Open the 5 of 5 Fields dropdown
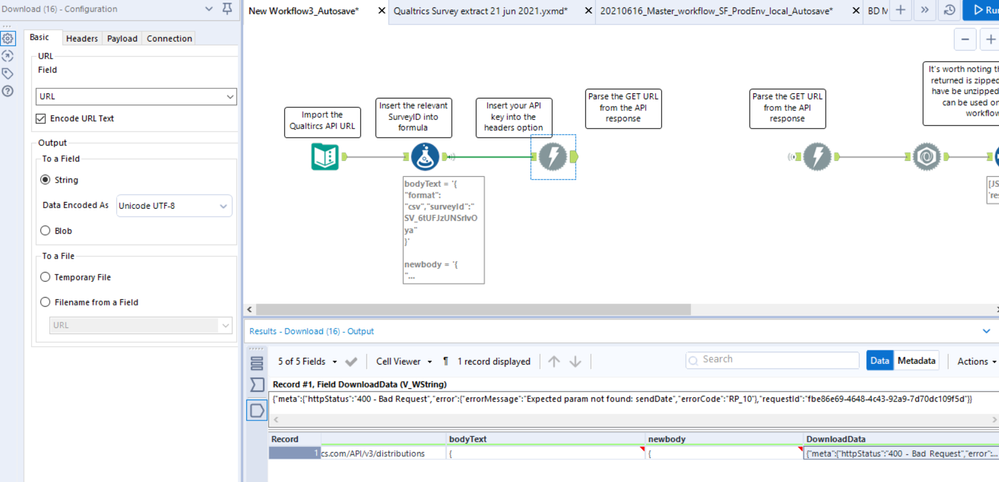The height and width of the screenshot is (482, 999). pyautogui.click(x=308, y=362)
